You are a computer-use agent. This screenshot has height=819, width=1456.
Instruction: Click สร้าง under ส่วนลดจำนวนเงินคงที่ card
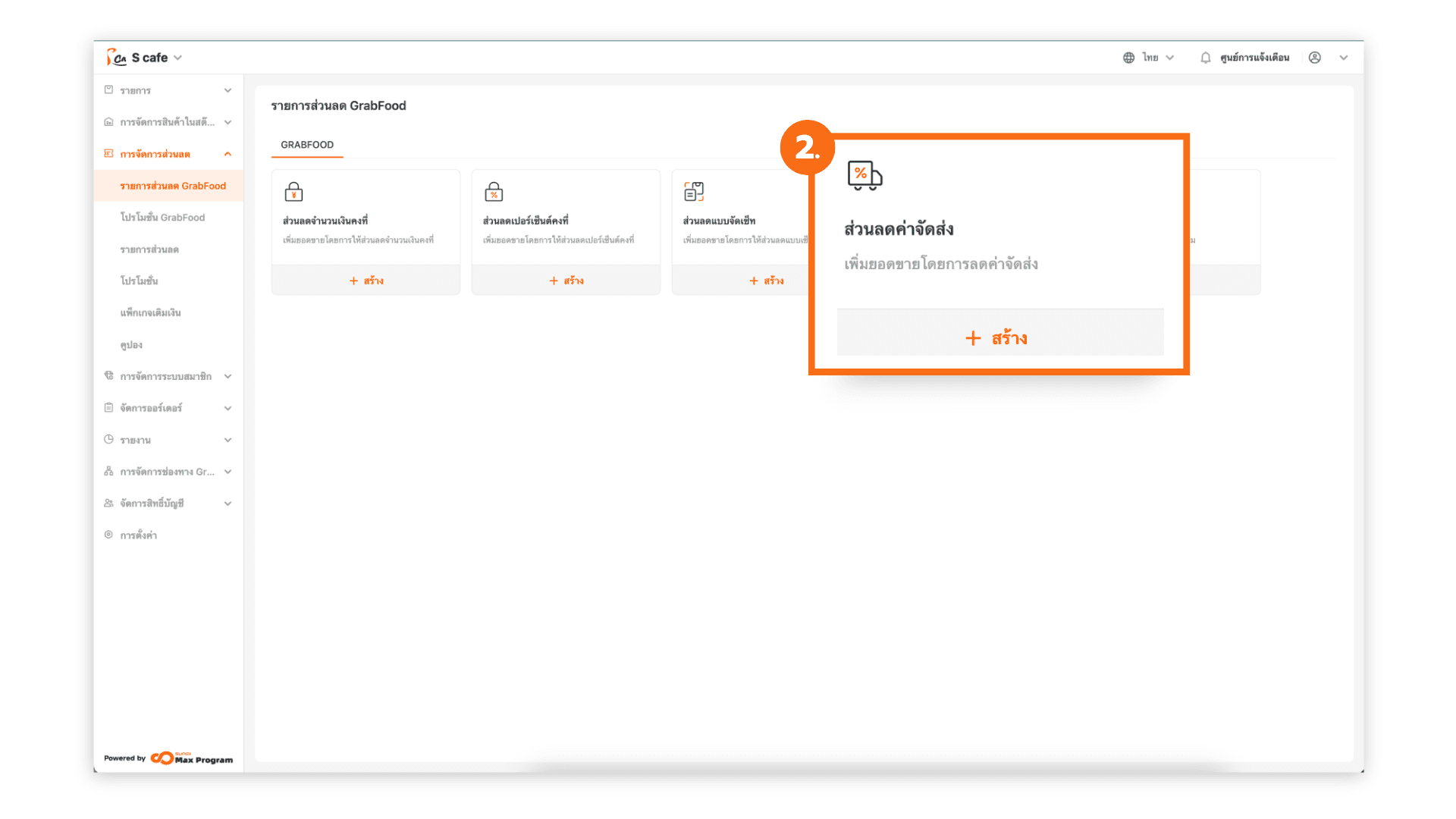366,281
